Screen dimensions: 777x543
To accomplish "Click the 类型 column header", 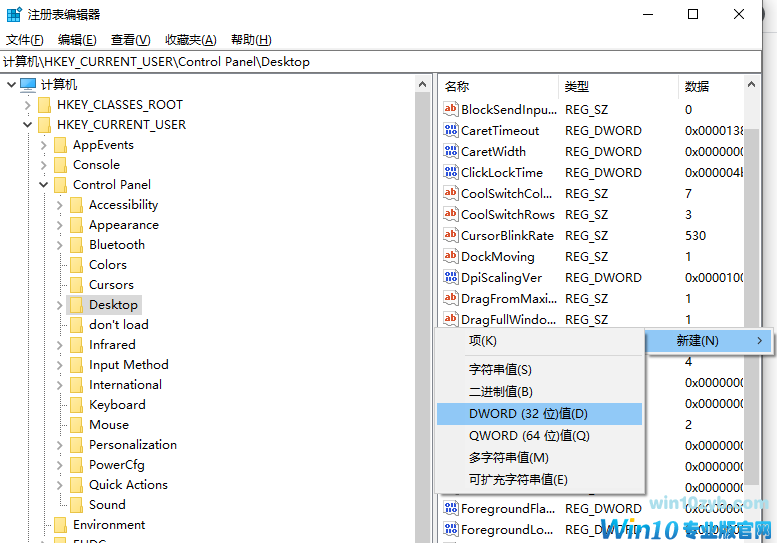I will (577, 87).
